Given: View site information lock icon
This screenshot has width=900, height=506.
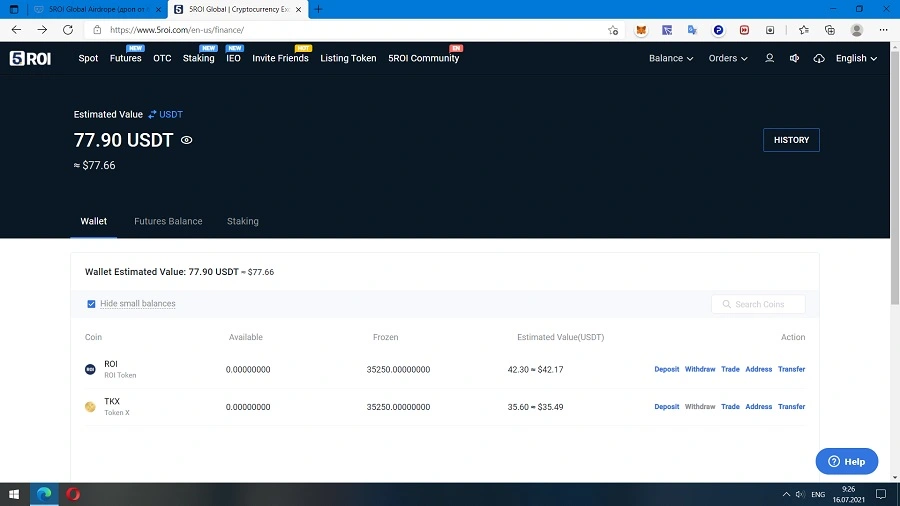Looking at the screenshot, I should (97, 30).
